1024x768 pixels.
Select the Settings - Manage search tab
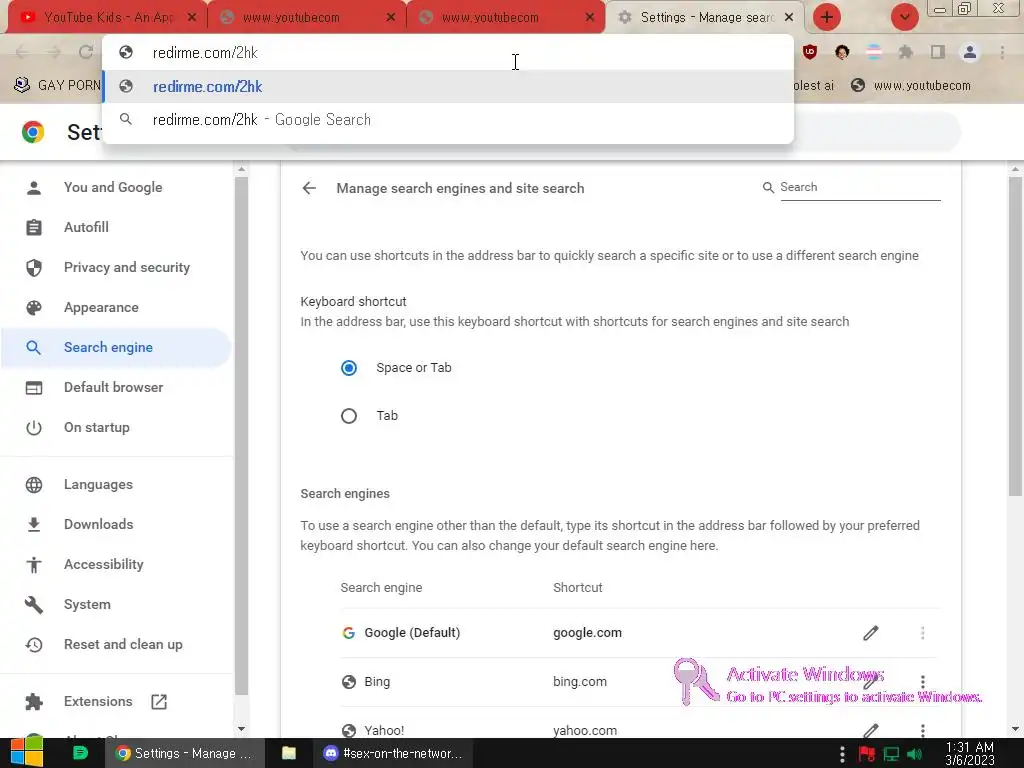pyautogui.click(x=705, y=18)
